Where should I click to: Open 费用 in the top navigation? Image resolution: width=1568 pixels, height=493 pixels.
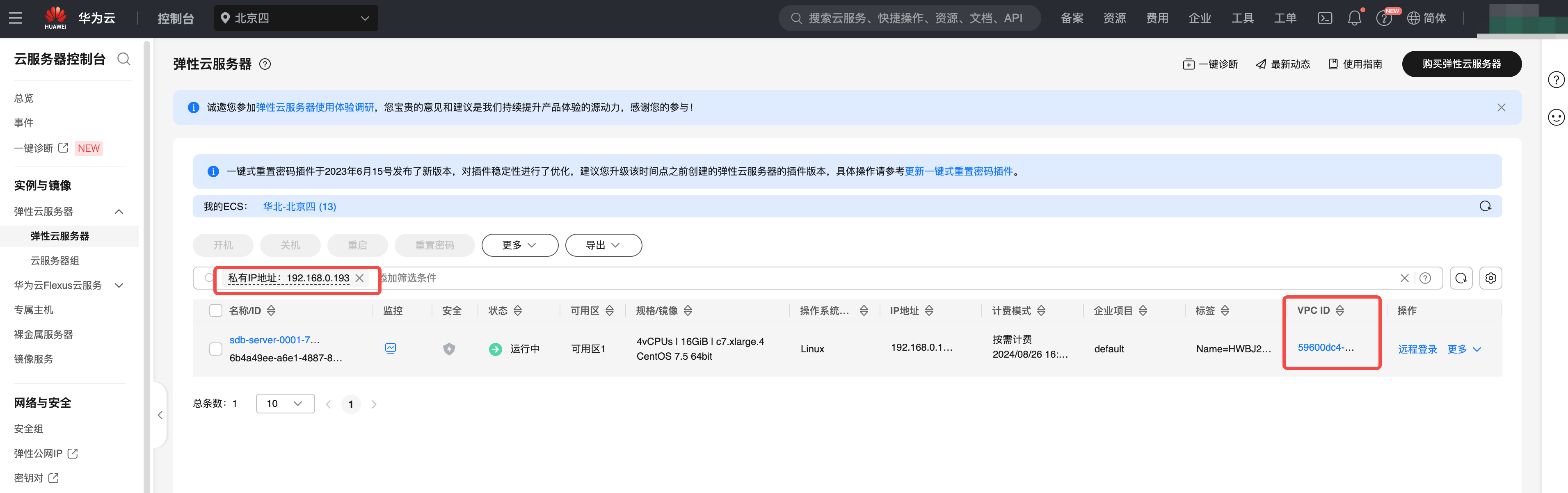pos(1157,18)
